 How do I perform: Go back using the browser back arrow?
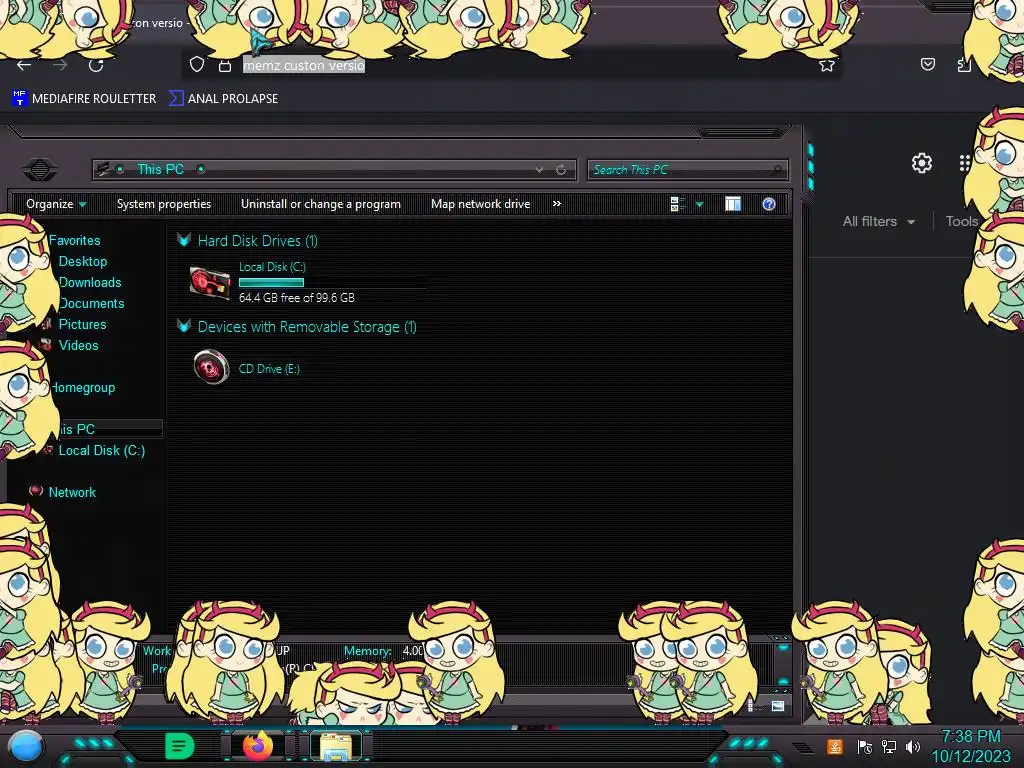24,65
